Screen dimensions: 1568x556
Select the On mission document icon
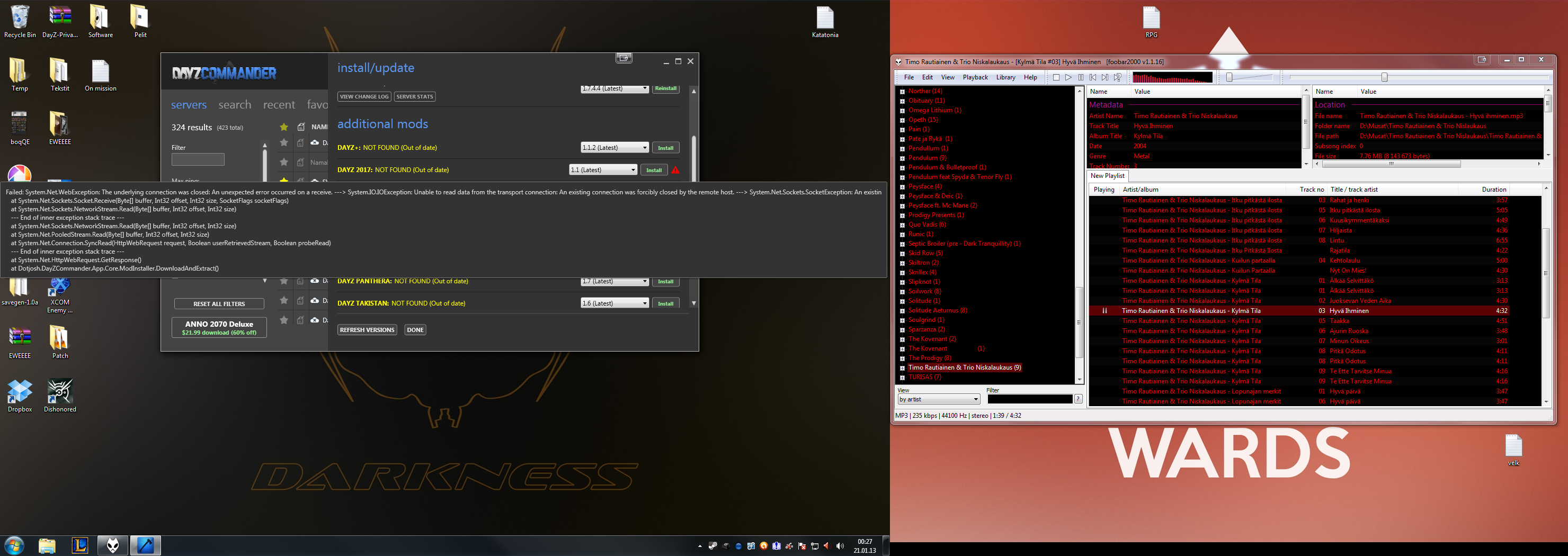pyautogui.click(x=101, y=75)
